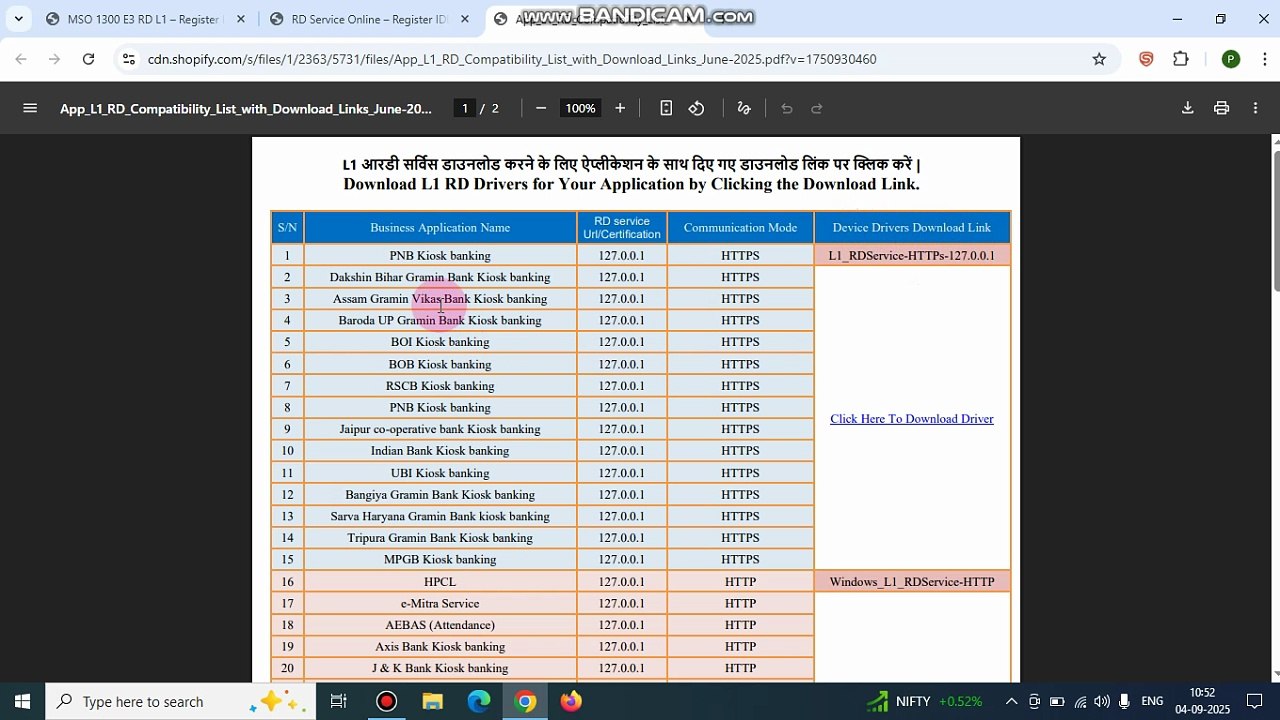Click Indian Bank Kiosk banking
Screen dimensions: 1280x720
[x=440, y=451]
